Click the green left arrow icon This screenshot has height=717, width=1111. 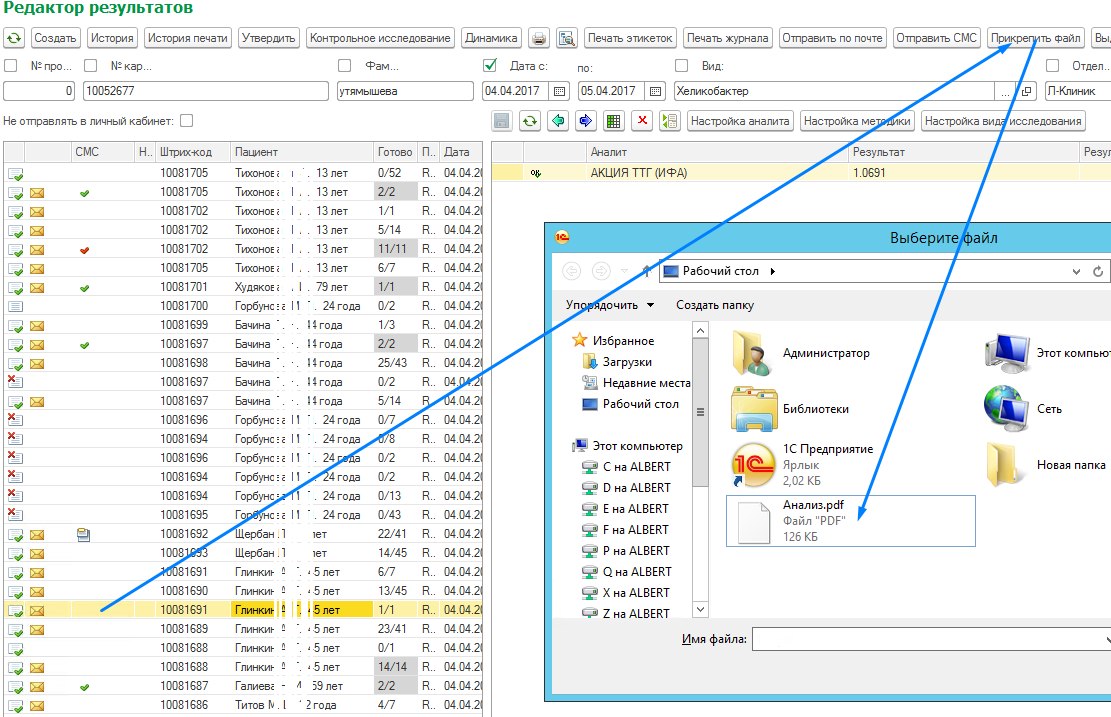(x=558, y=121)
